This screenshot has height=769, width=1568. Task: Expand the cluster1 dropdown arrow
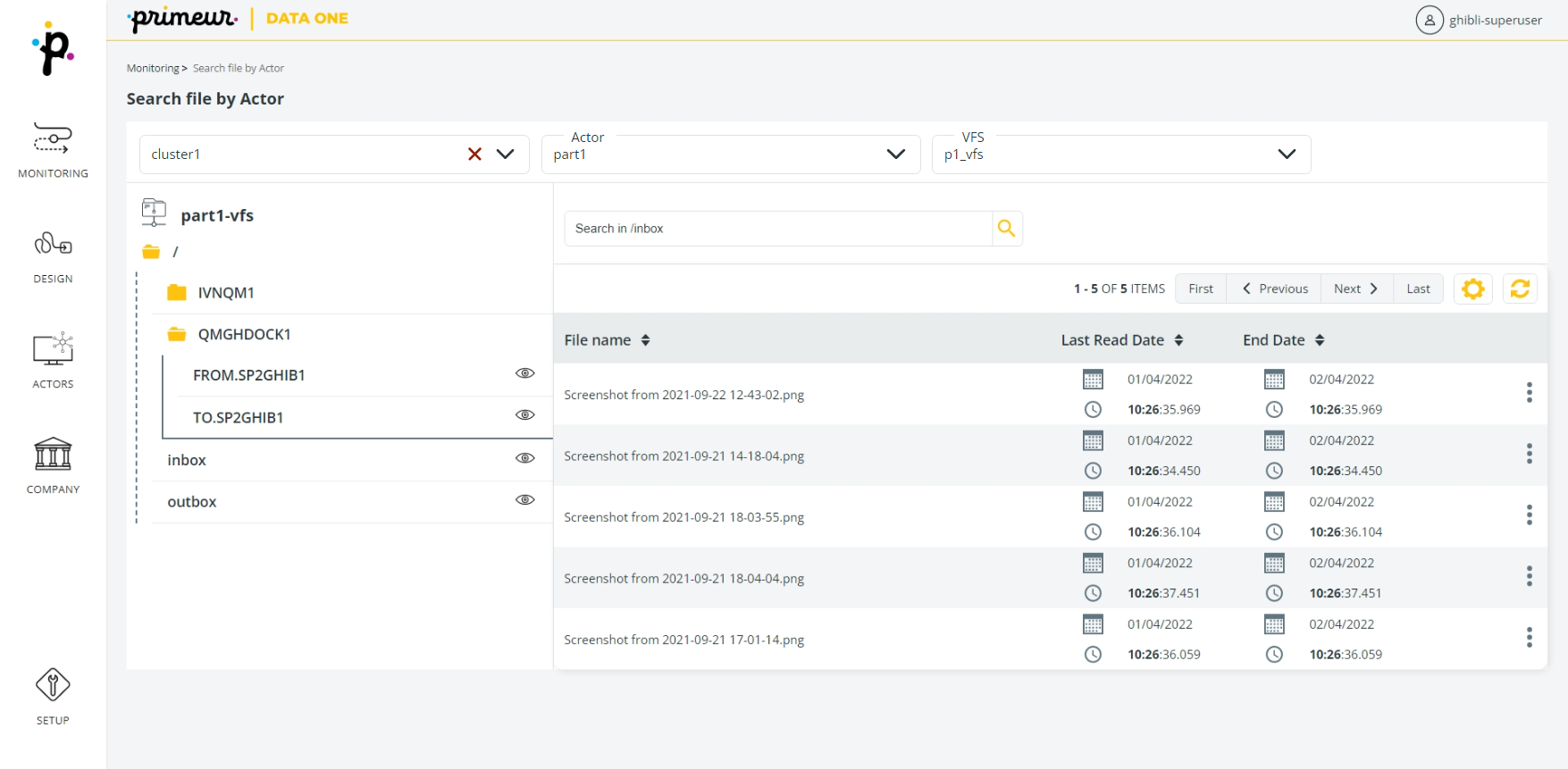tap(506, 155)
